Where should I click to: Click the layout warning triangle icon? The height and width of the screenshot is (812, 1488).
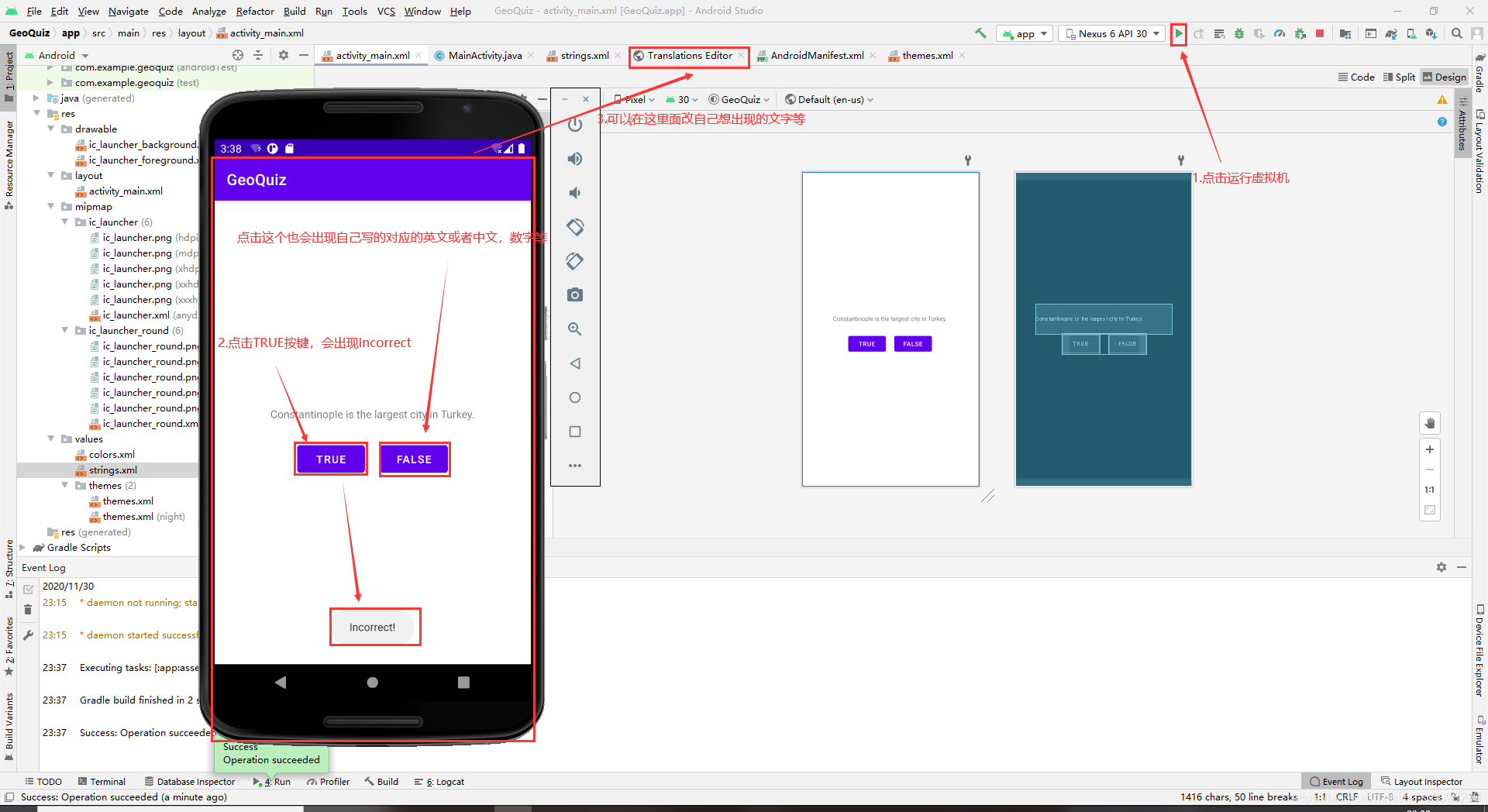click(1442, 100)
